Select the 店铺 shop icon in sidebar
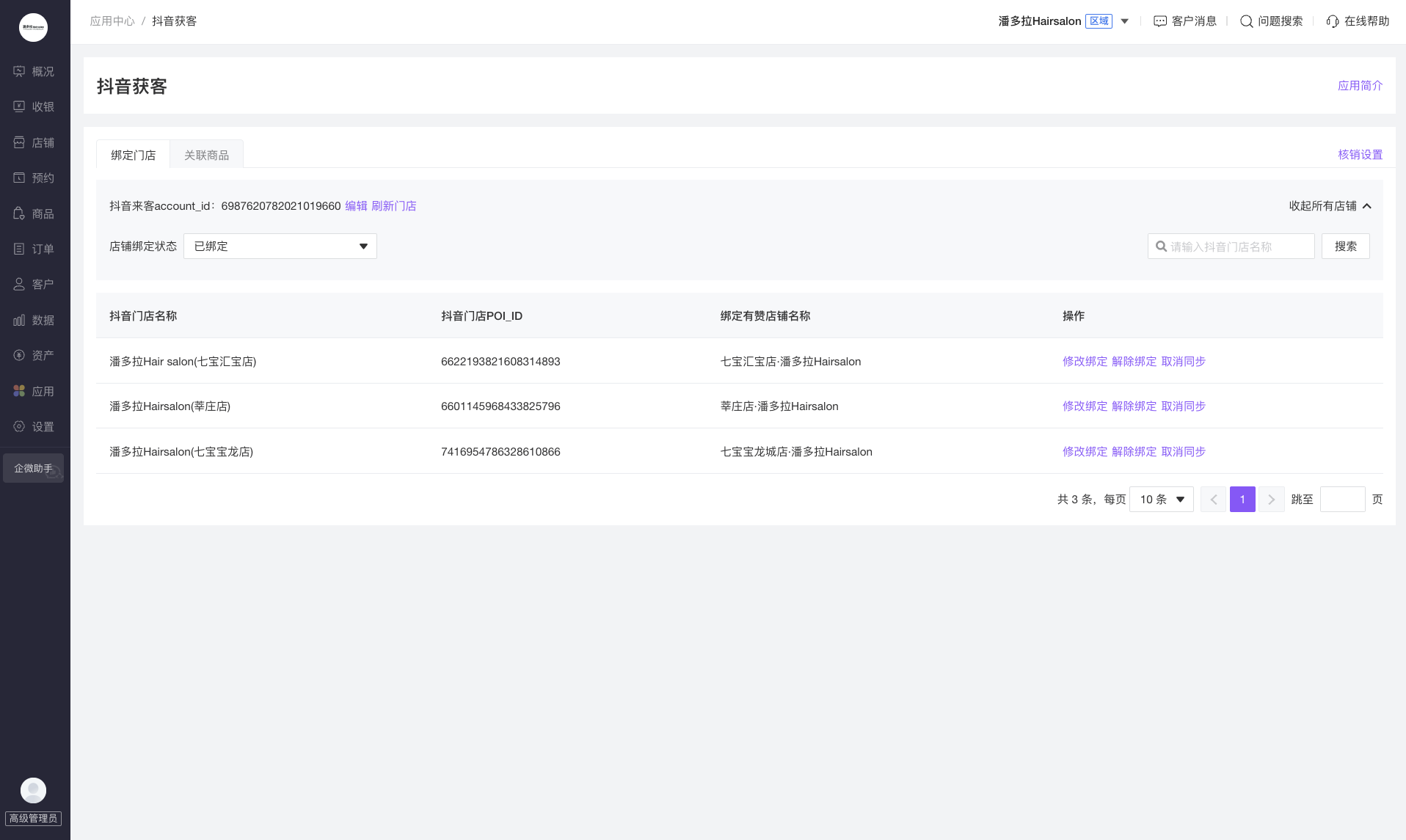 pos(19,142)
